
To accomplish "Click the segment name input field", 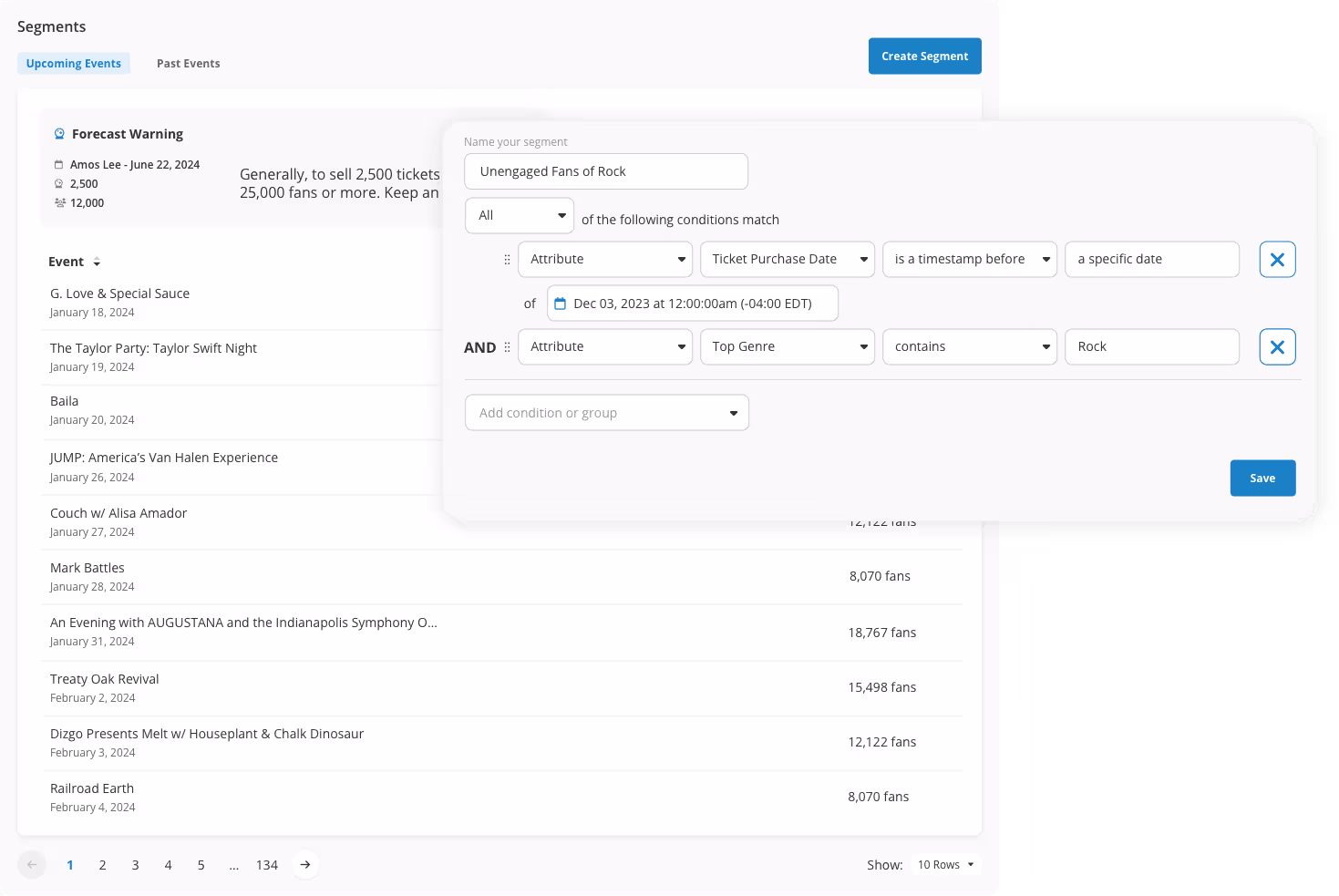I will pyautogui.click(x=606, y=171).
